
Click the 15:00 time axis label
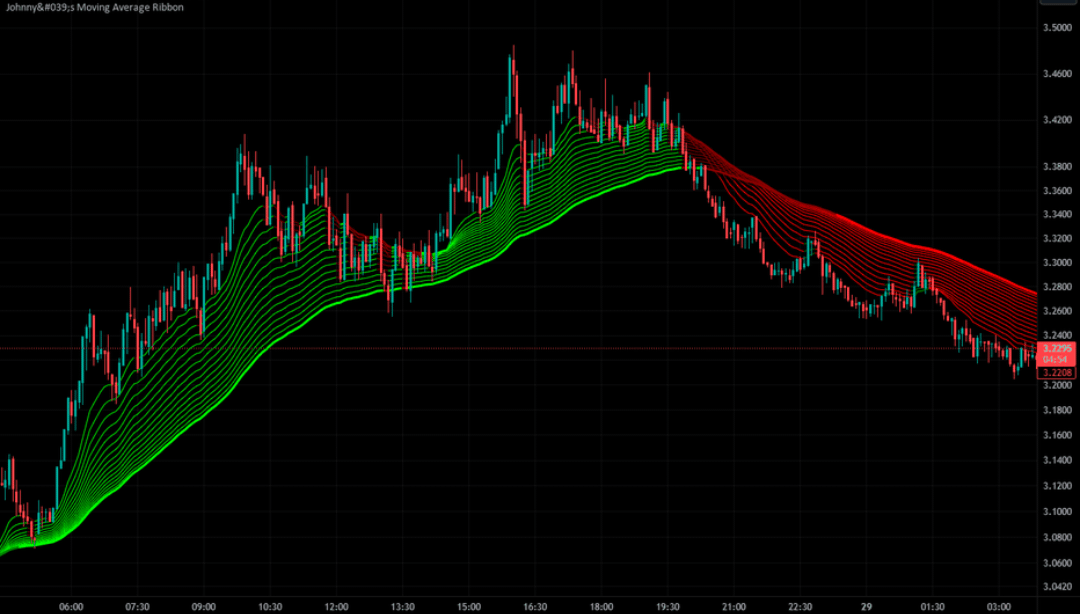click(469, 607)
